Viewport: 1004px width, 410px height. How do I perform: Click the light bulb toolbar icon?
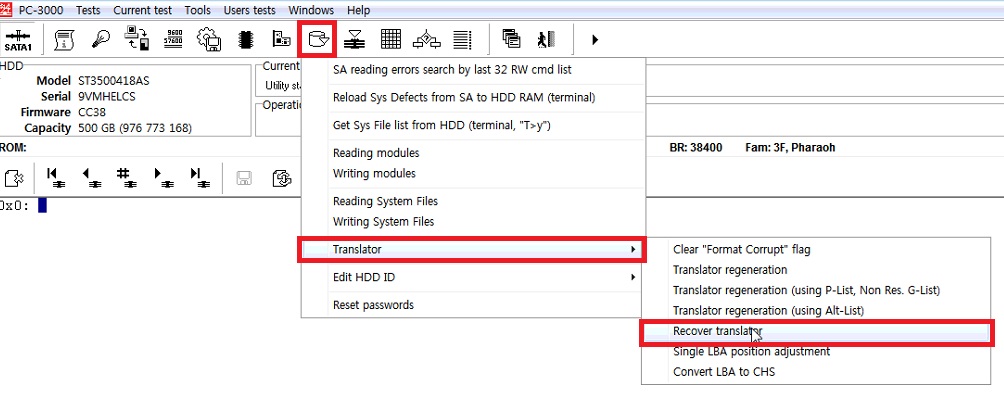coord(101,40)
